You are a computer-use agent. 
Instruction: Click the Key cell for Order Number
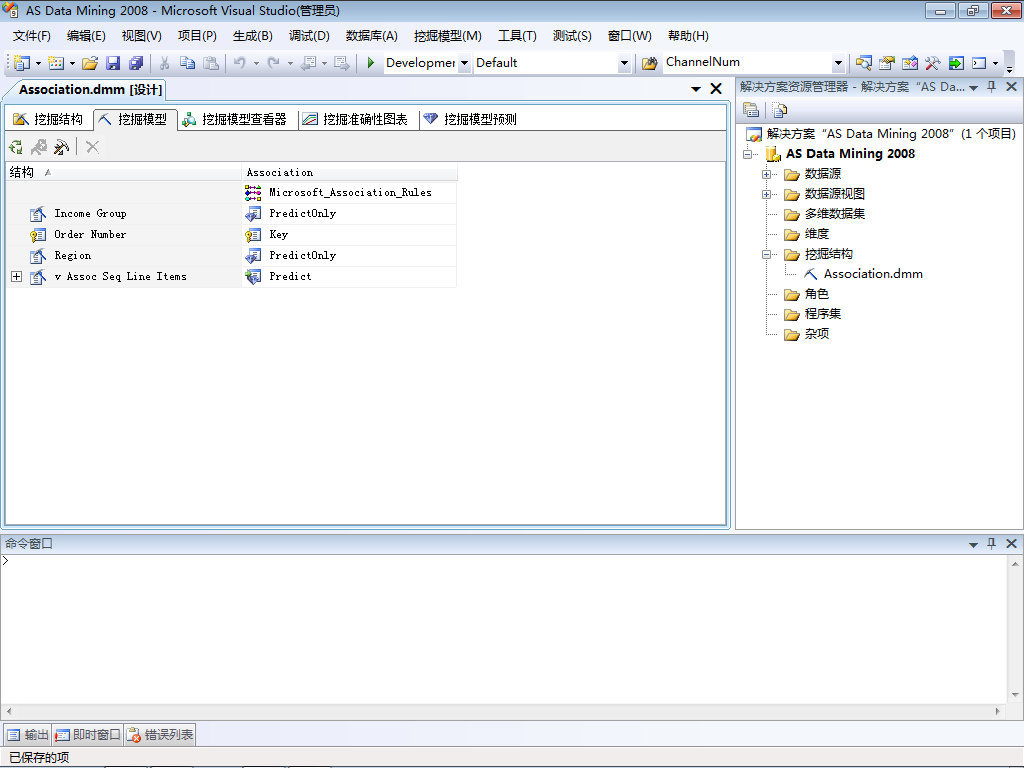pyautogui.click(x=349, y=235)
